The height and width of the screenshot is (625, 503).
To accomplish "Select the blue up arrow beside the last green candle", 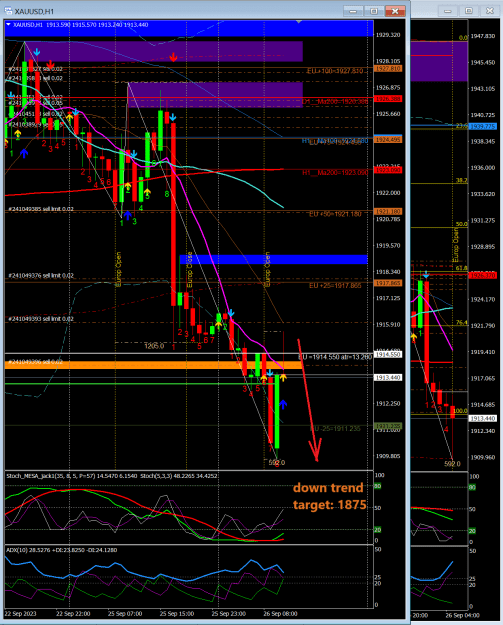I will click(x=283, y=405).
